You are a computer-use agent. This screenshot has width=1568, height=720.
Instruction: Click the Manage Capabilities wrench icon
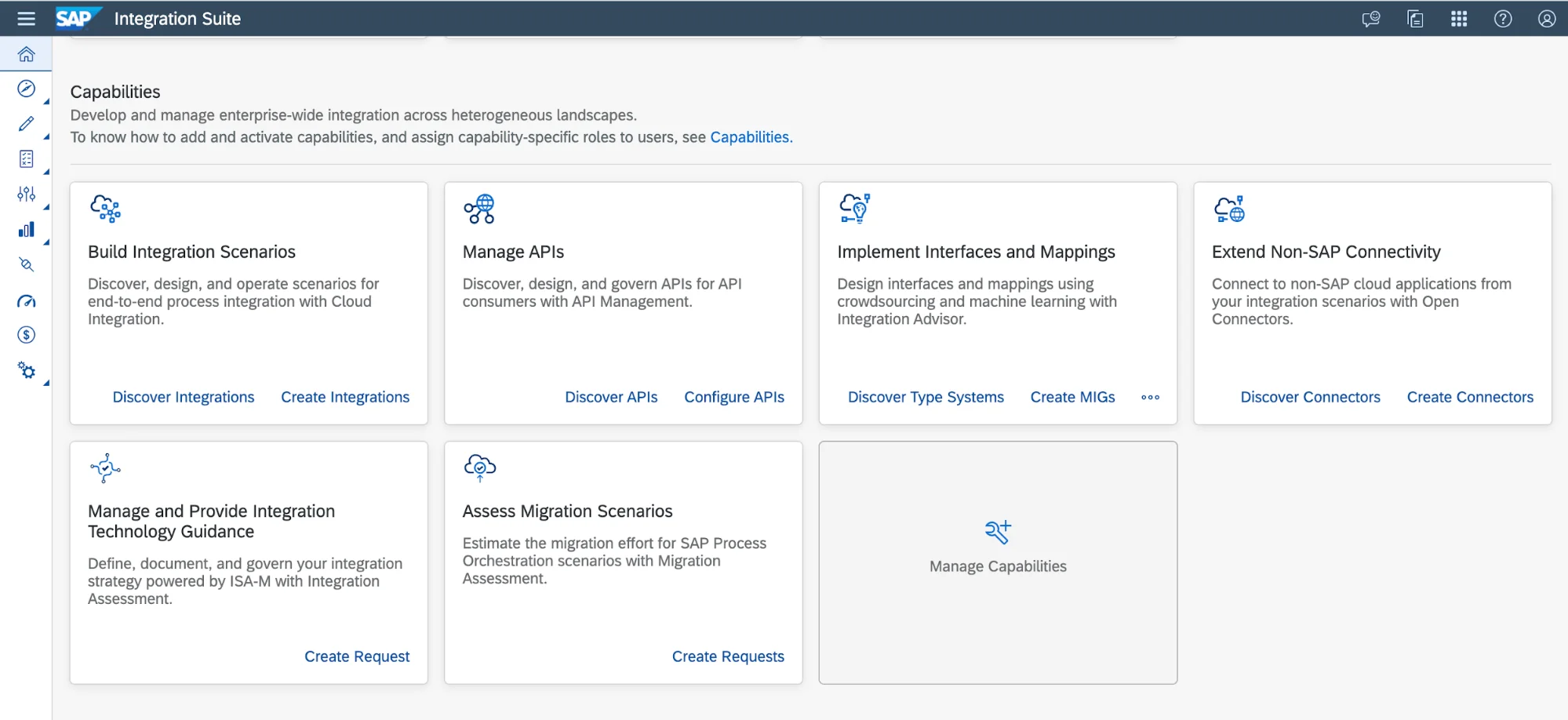coord(998,532)
